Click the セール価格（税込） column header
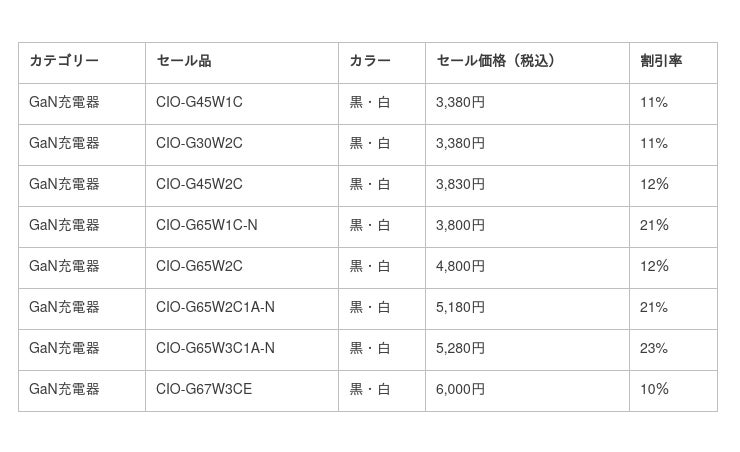The width and height of the screenshot is (740, 452). [x=496, y=62]
